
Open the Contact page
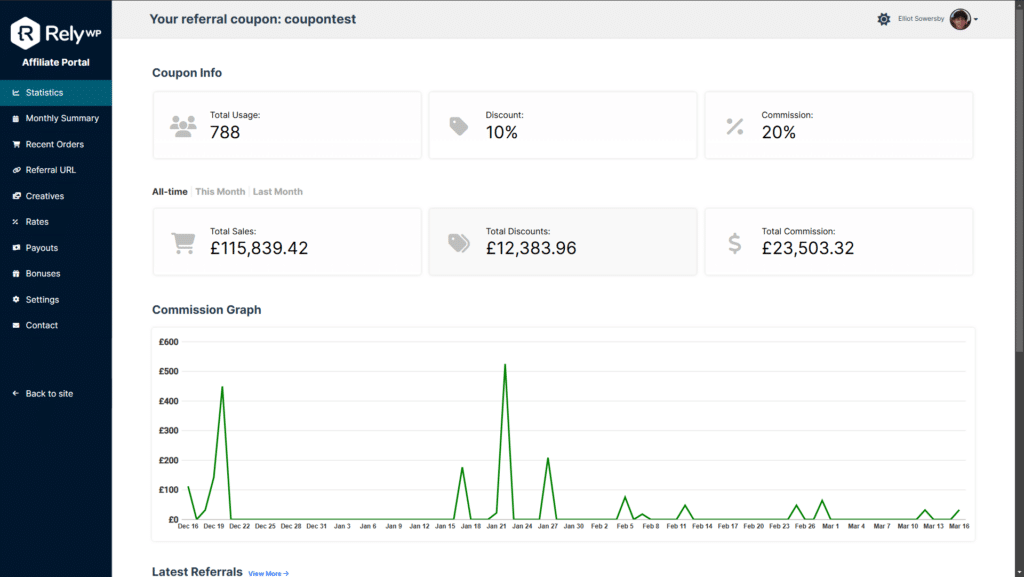(56, 325)
